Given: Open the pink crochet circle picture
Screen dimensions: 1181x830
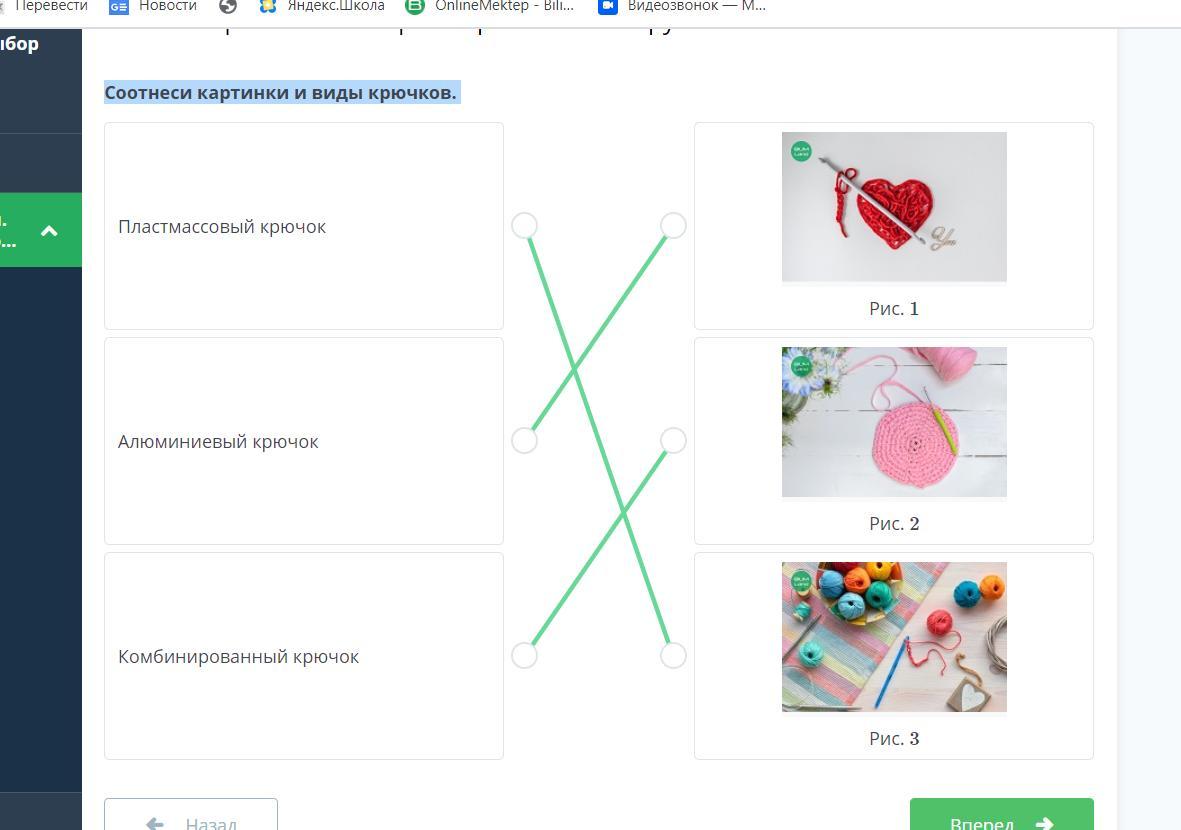Looking at the screenshot, I should [x=894, y=422].
